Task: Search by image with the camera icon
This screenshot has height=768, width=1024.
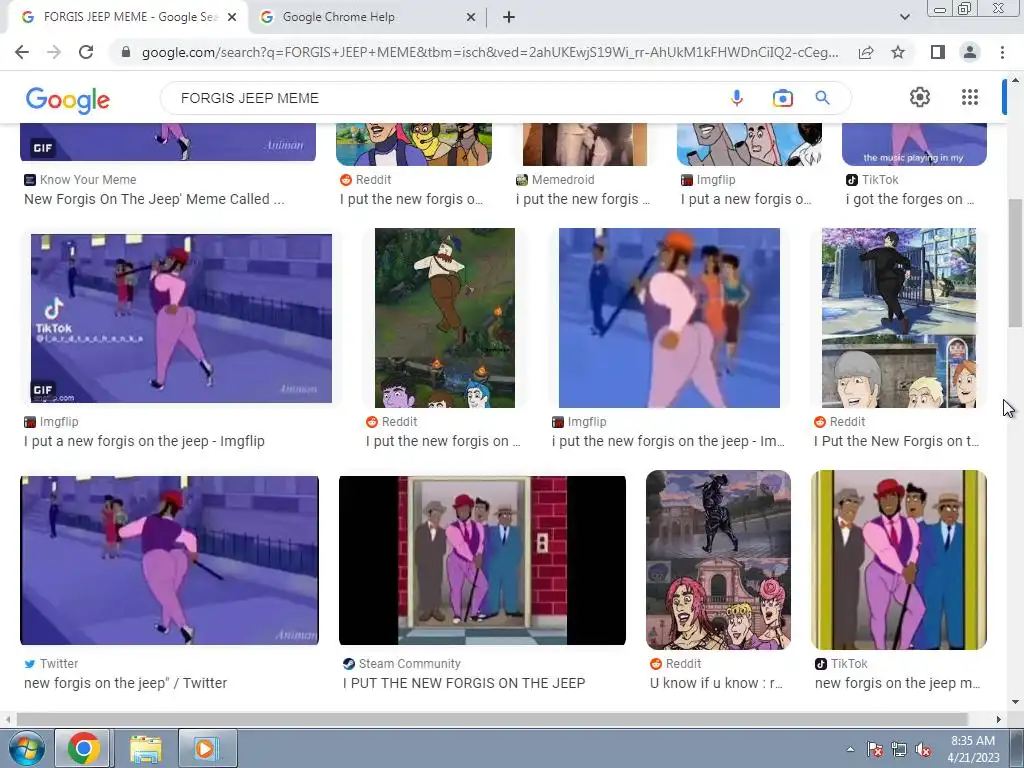Action: click(x=782, y=98)
